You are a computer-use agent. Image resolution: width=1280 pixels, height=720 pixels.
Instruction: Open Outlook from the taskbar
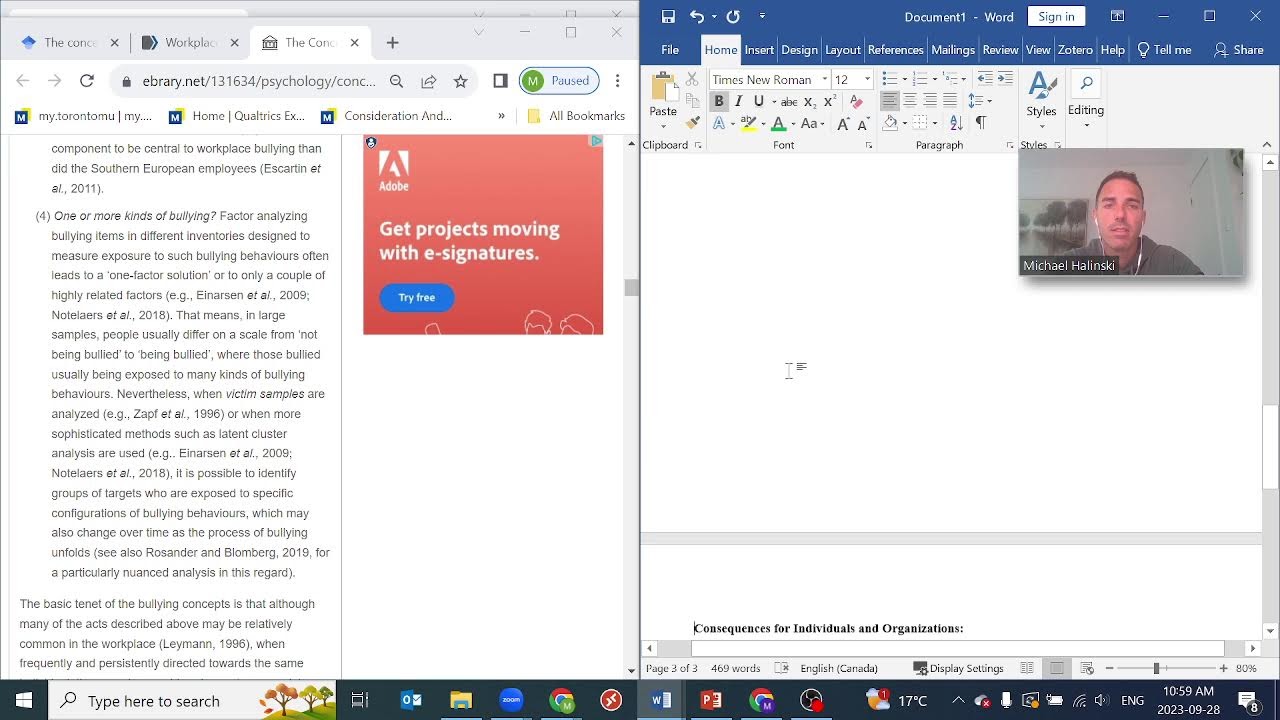click(x=411, y=700)
